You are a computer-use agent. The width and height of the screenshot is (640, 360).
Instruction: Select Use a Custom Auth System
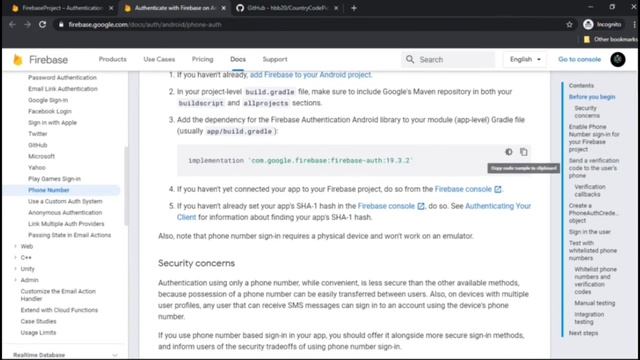point(65,201)
